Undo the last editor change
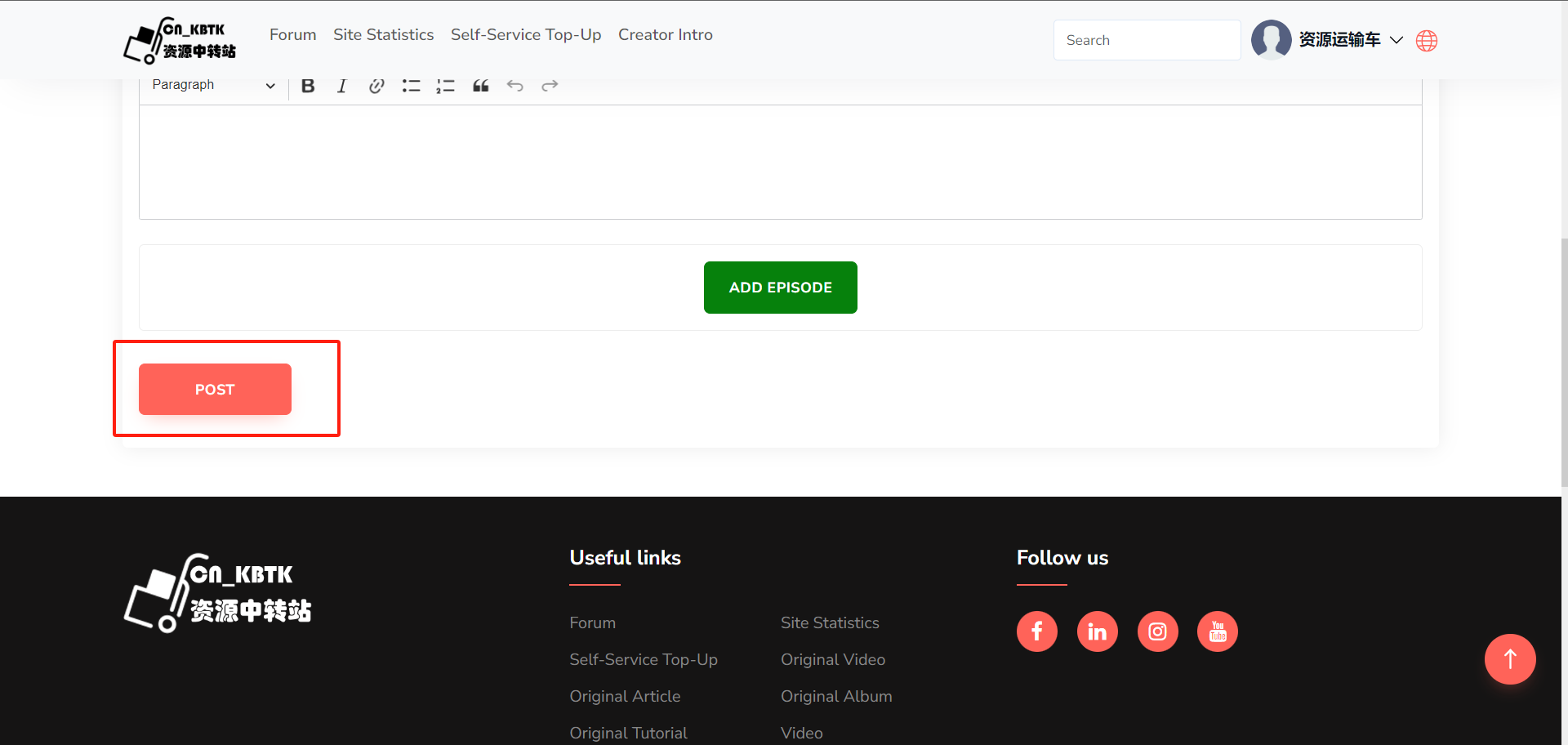Viewport: 1568px width, 745px height. pyautogui.click(x=514, y=86)
